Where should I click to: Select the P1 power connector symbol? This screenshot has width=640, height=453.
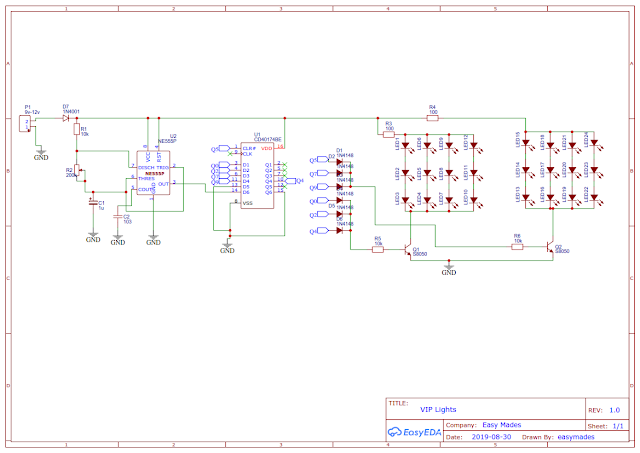click(25, 123)
